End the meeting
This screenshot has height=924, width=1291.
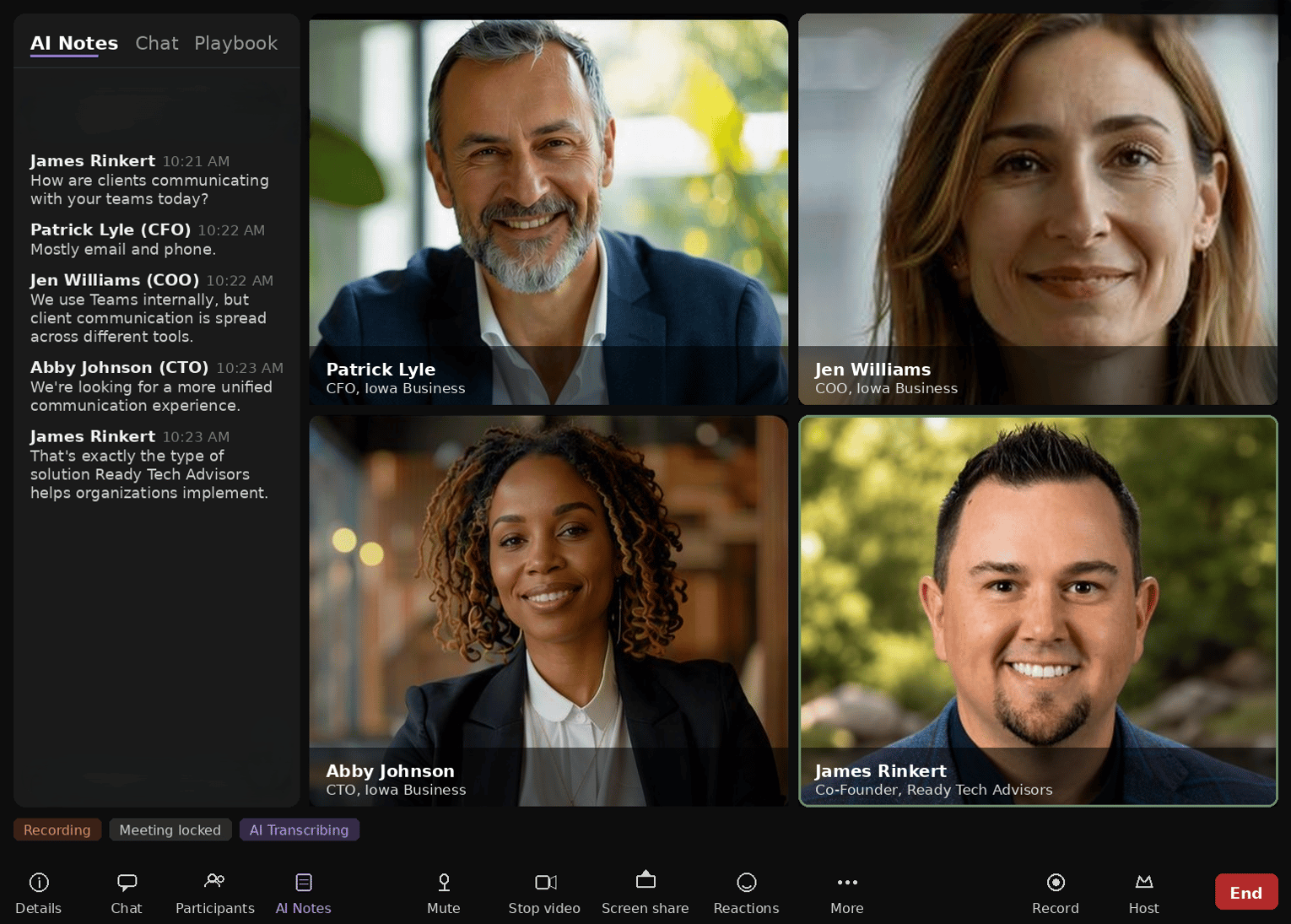[x=1246, y=892]
